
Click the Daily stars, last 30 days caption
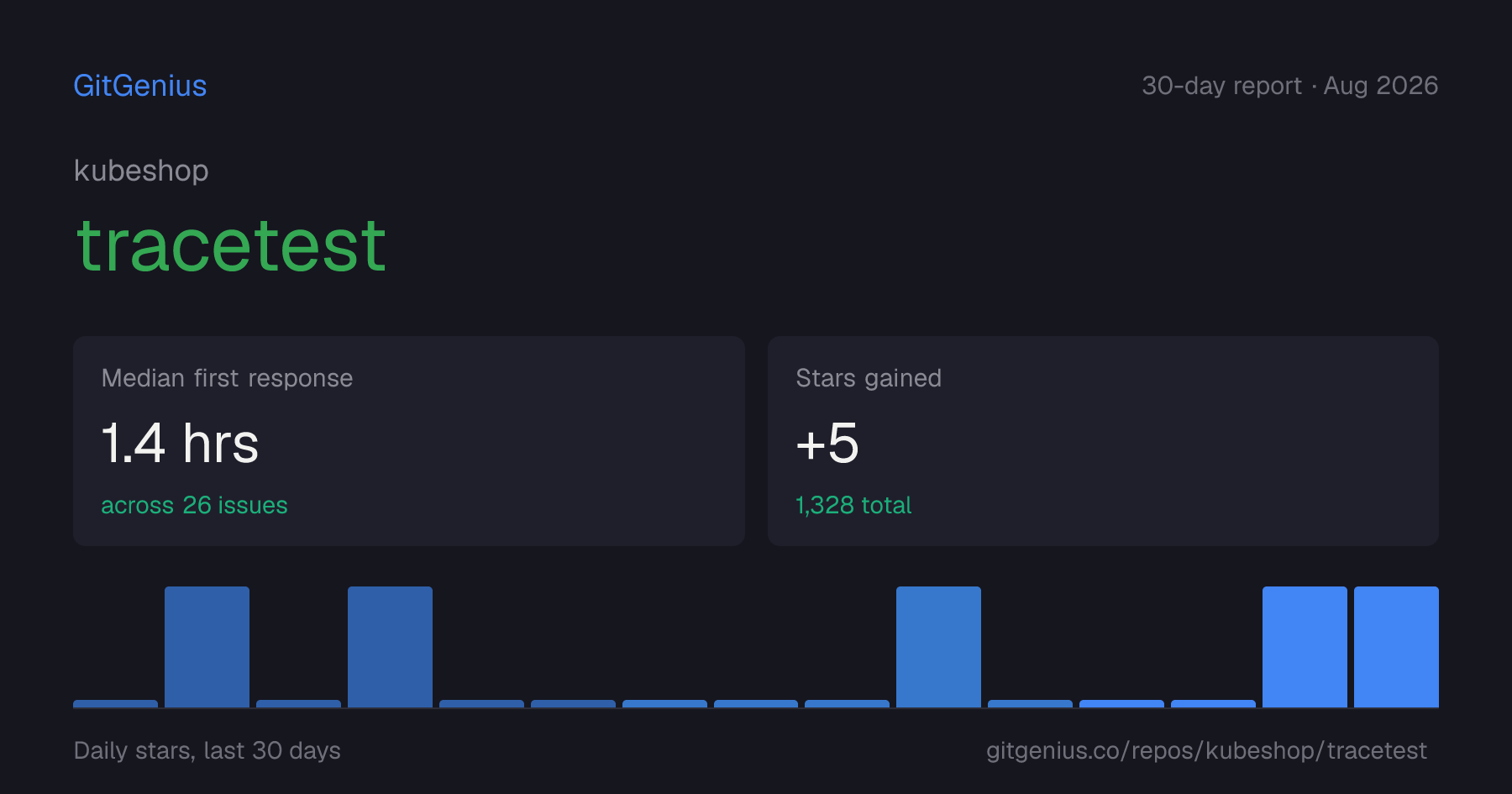207,750
